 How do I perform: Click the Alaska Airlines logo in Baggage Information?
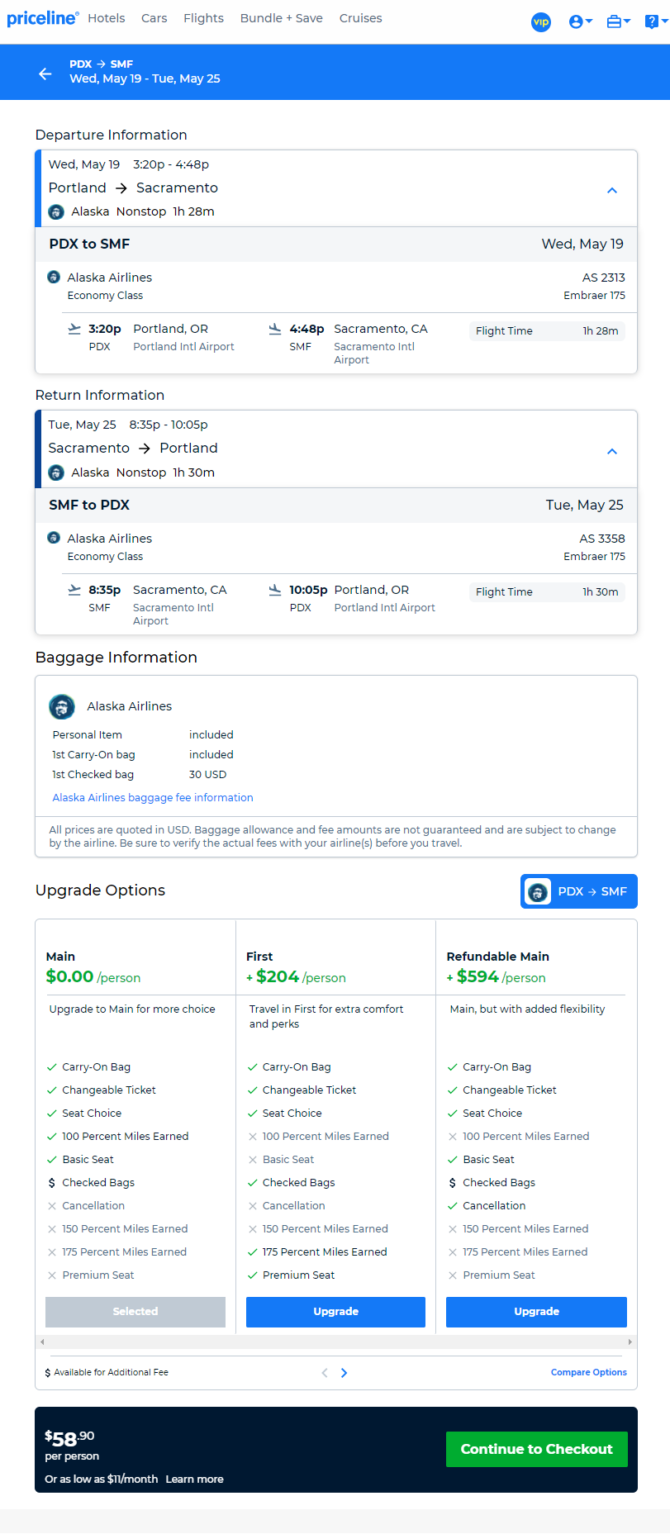click(62, 707)
